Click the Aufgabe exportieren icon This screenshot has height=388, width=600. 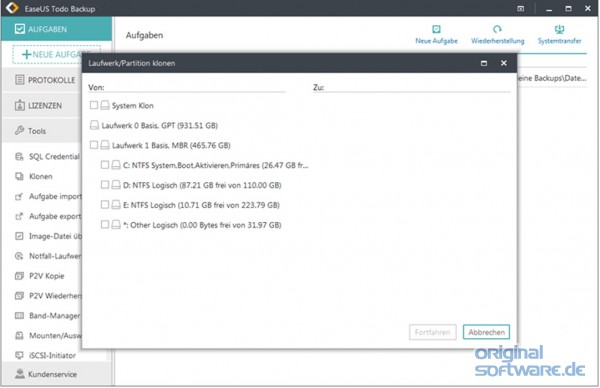click(x=19, y=216)
